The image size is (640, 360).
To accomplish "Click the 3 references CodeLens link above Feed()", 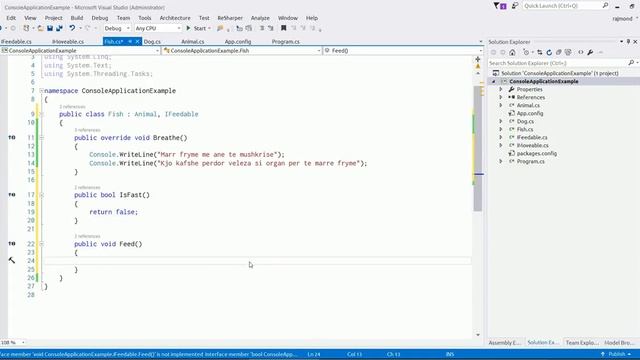I will (87, 236).
